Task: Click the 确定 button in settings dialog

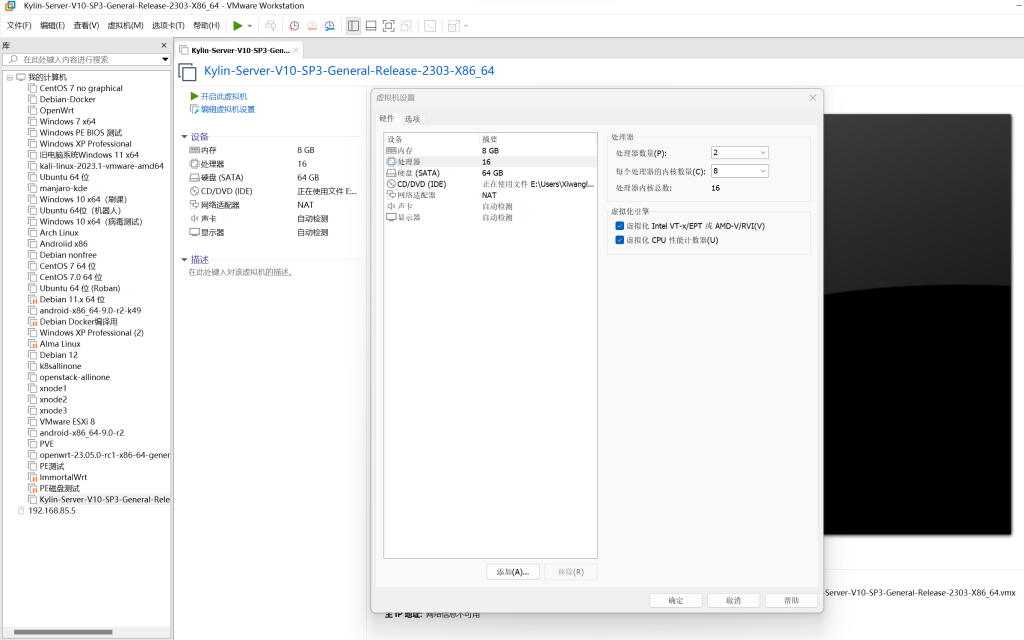Action: tap(676, 600)
